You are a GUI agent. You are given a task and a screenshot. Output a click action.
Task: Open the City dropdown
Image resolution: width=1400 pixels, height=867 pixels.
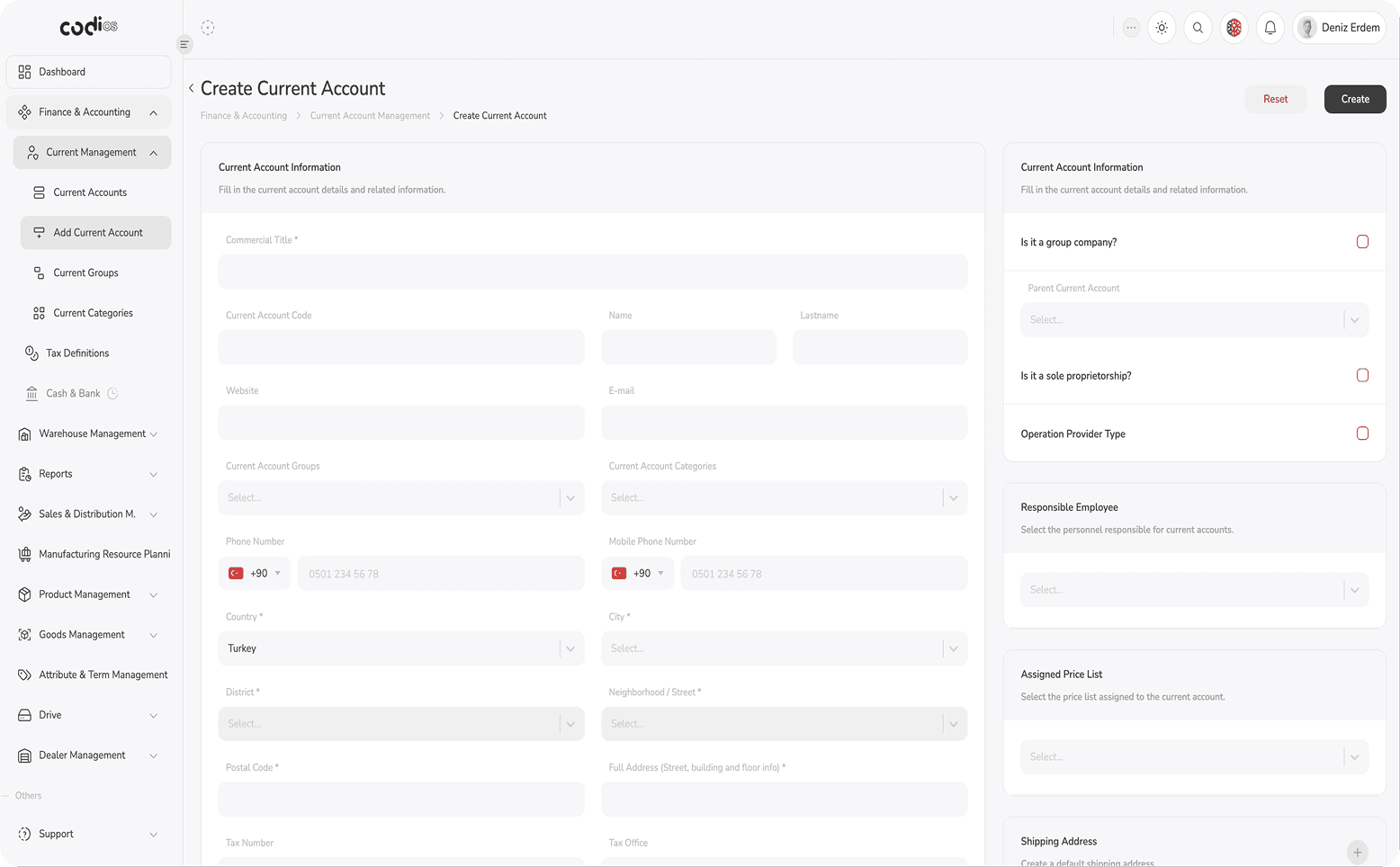(x=784, y=648)
